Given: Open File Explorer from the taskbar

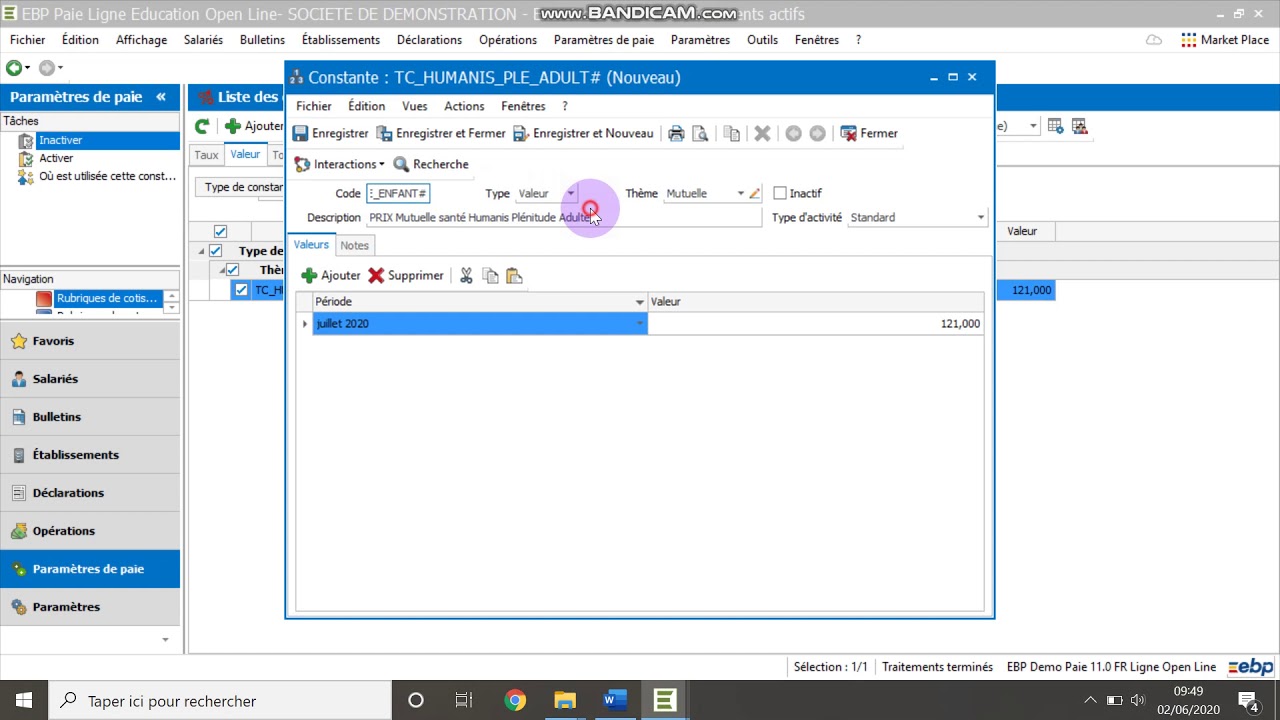Looking at the screenshot, I should point(565,700).
